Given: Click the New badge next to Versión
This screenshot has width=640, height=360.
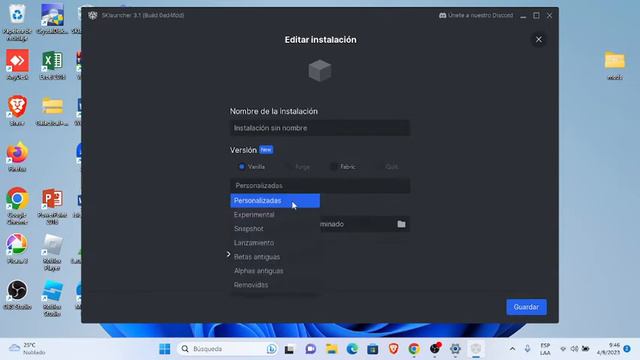Looking at the screenshot, I should [x=266, y=150].
